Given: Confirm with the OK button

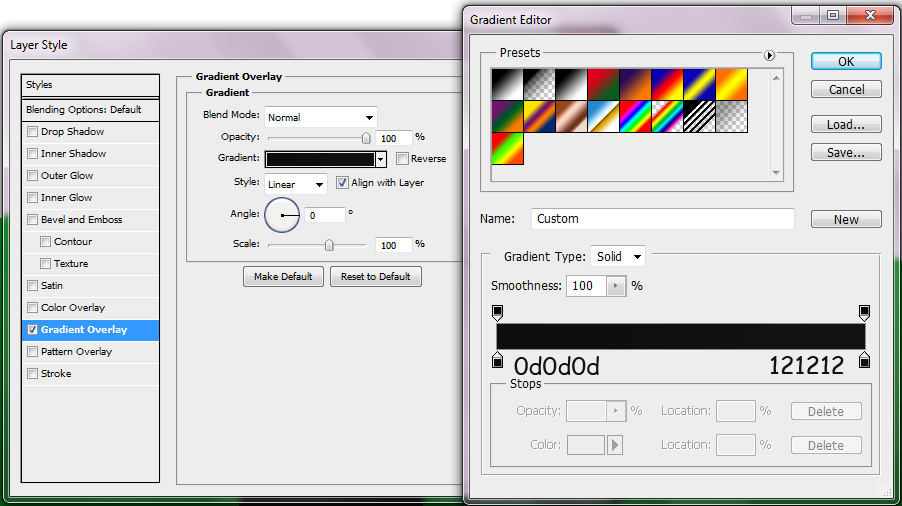Looking at the screenshot, I should 846,62.
